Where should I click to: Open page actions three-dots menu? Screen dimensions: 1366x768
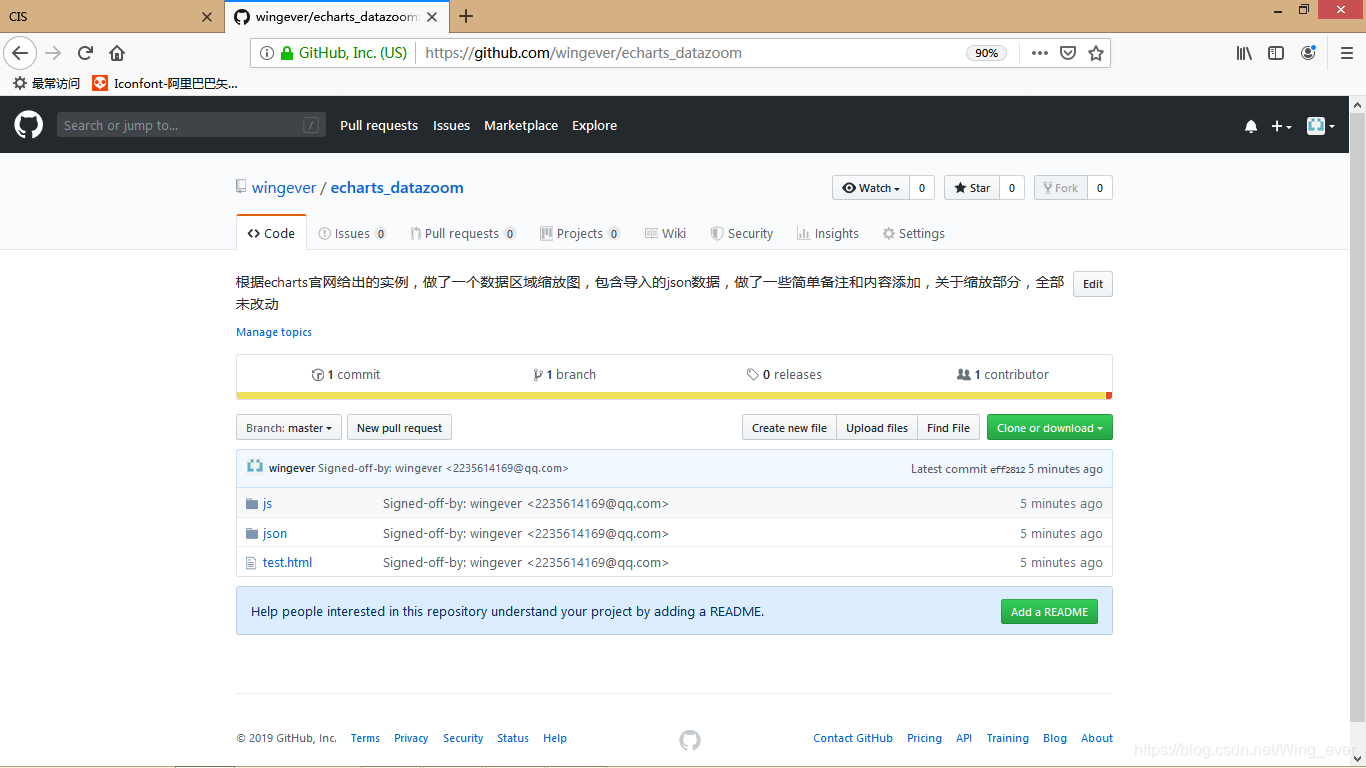coord(1040,53)
